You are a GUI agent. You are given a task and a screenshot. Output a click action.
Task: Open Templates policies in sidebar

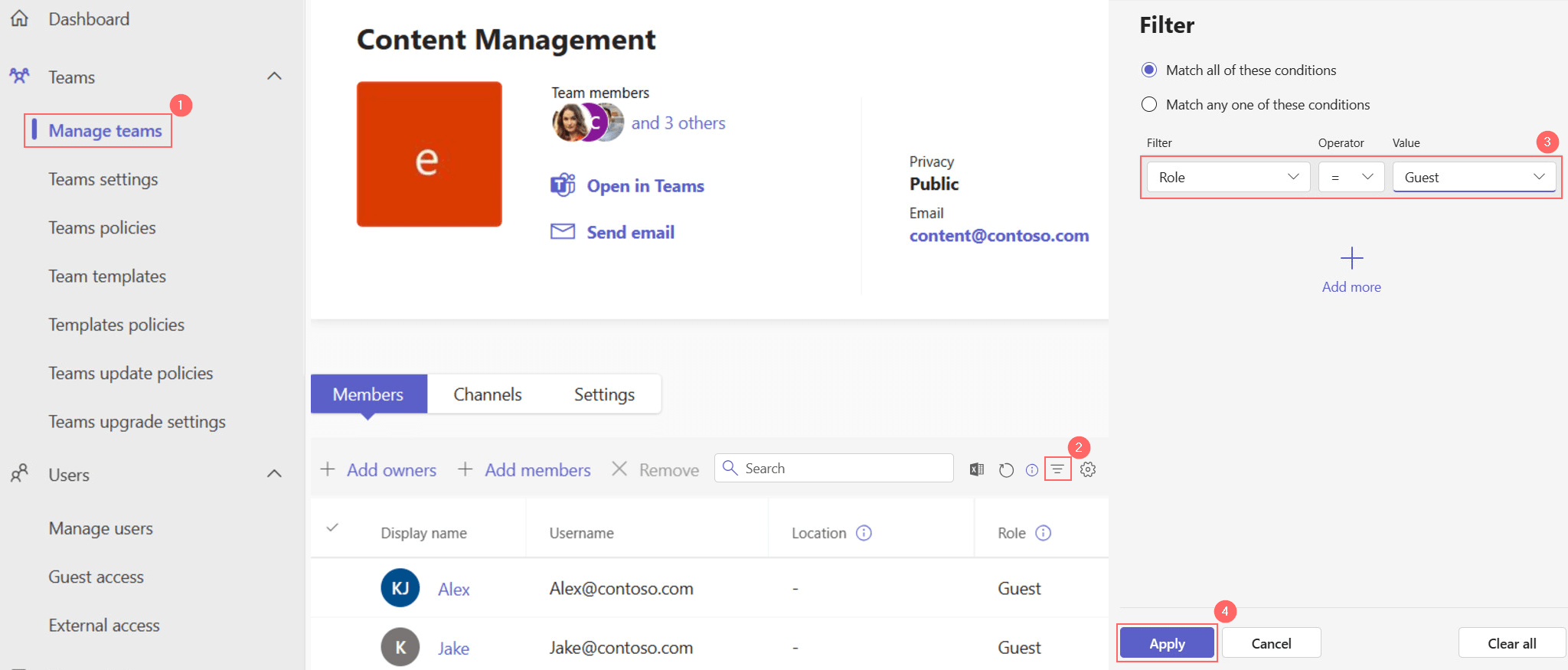tap(116, 325)
